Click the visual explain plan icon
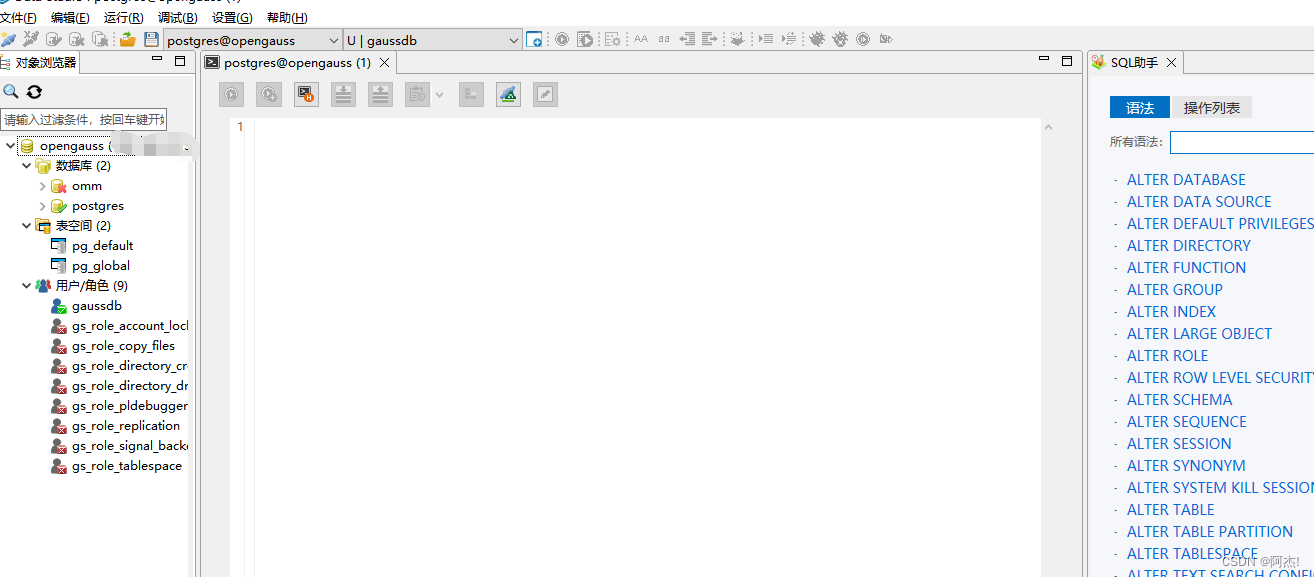Viewport: 1314px width, 577px height. click(x=508, y=95)
